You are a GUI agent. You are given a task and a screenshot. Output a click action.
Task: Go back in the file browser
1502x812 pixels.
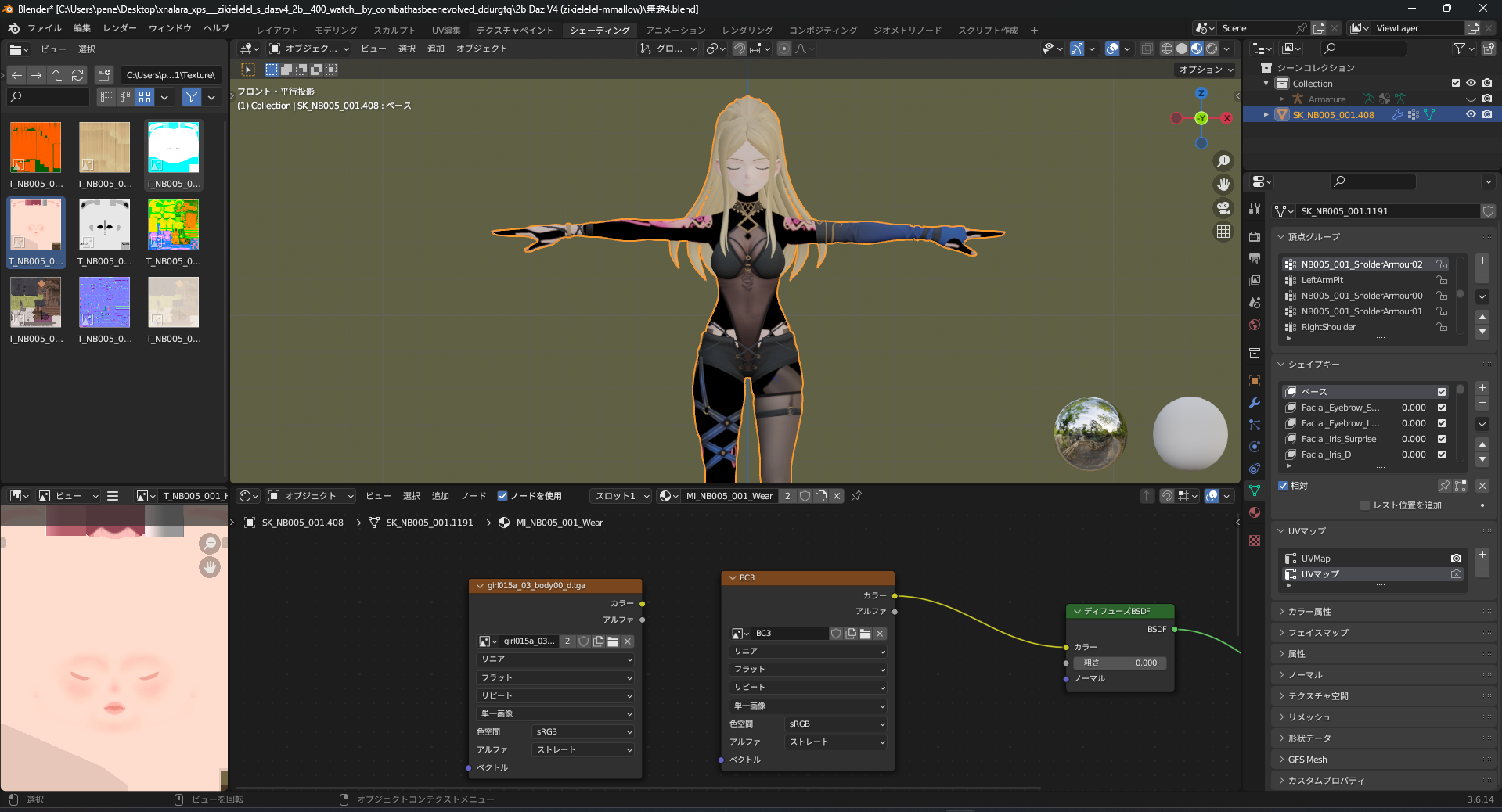point(16,75)
